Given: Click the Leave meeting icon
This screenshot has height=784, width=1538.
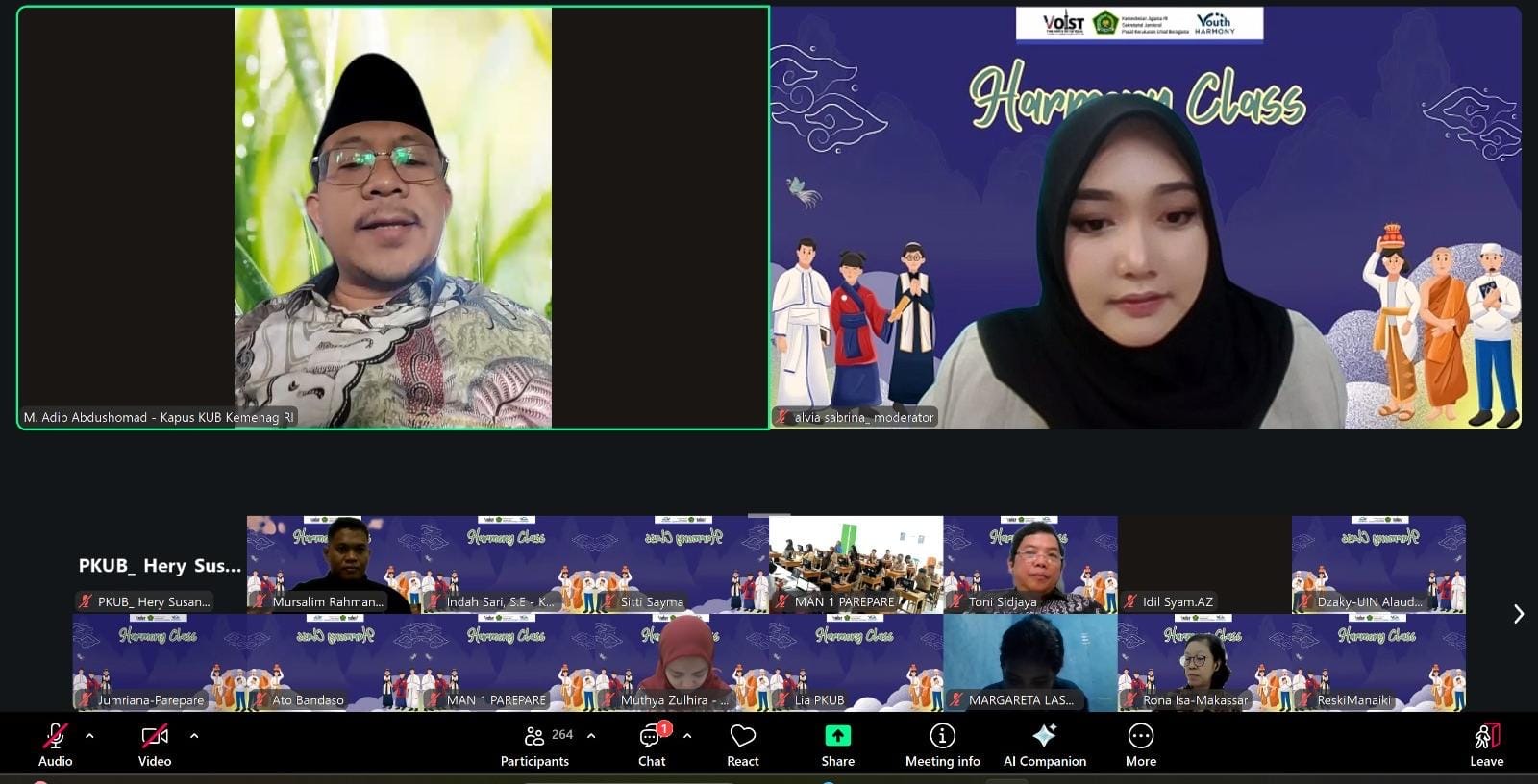Looking at the screenshot, I should (1487, 736).
